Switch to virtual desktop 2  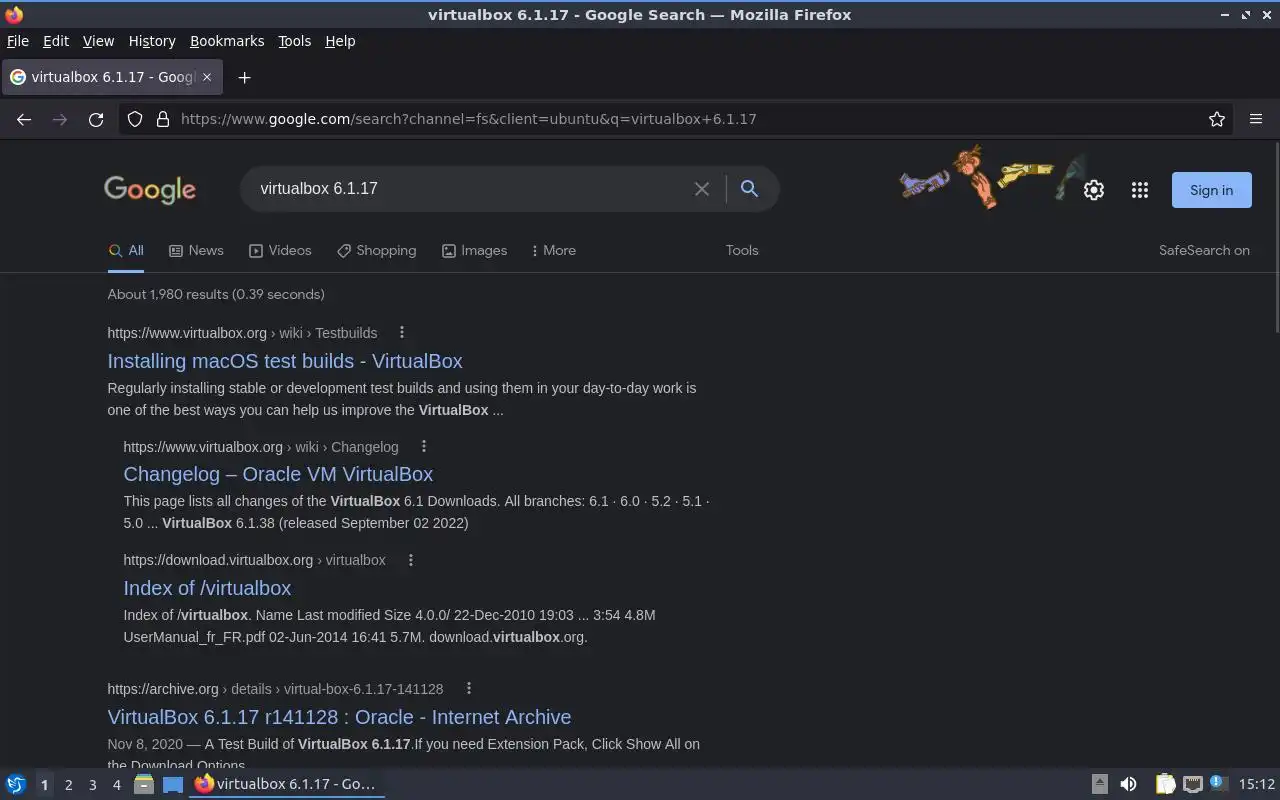click(68, 785)
